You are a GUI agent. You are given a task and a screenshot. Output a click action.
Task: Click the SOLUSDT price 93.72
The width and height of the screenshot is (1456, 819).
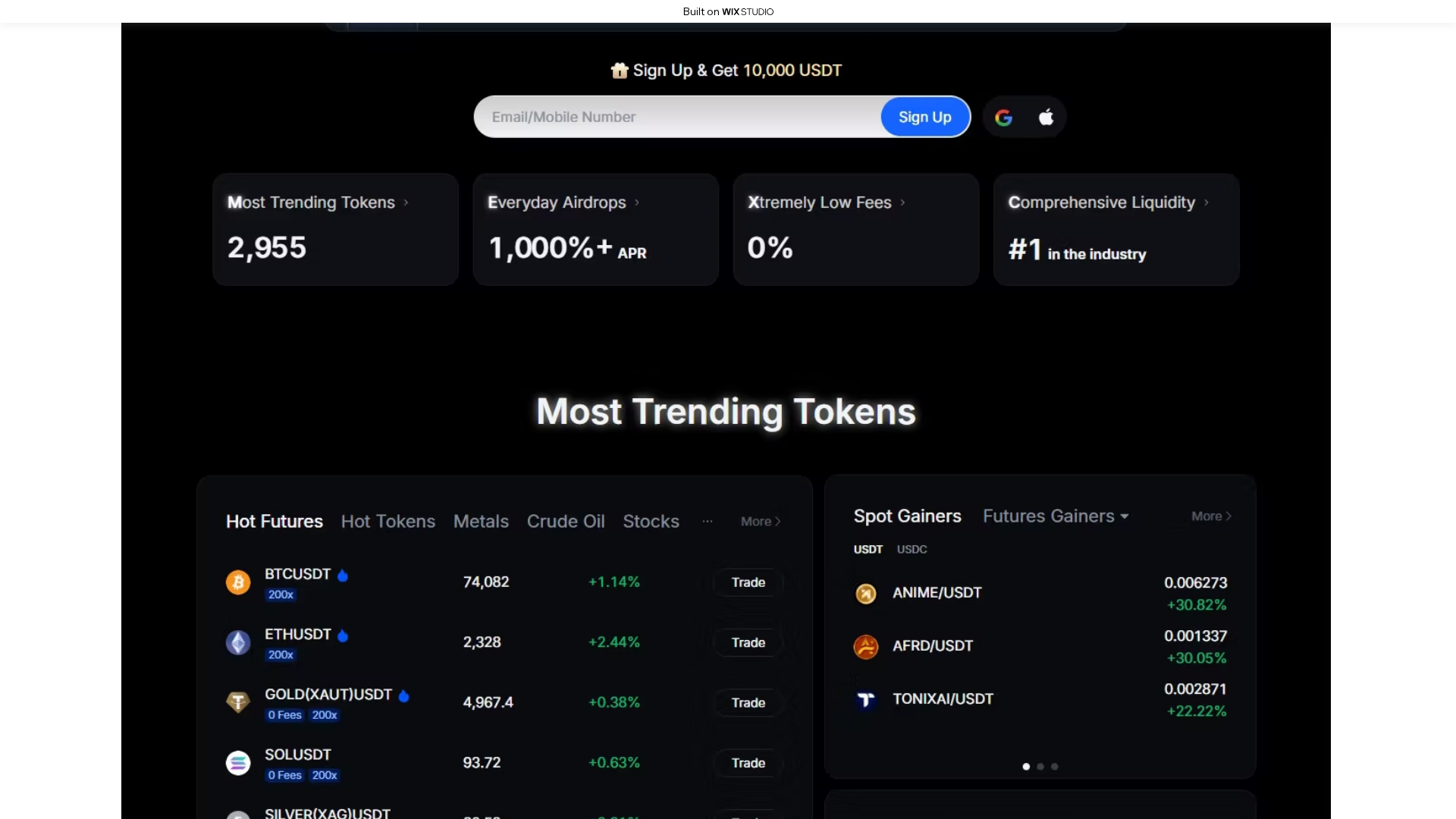482,763
